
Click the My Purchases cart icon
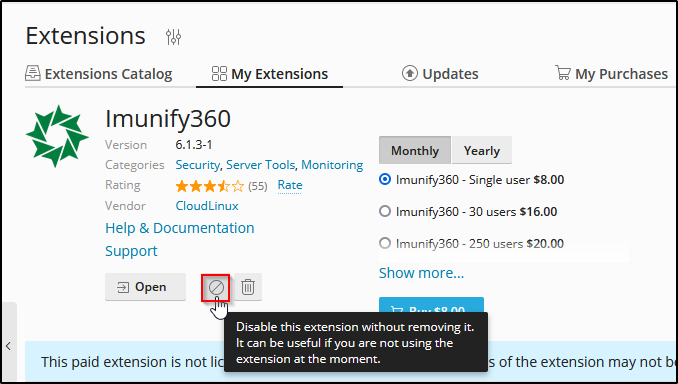pos(563,73)
